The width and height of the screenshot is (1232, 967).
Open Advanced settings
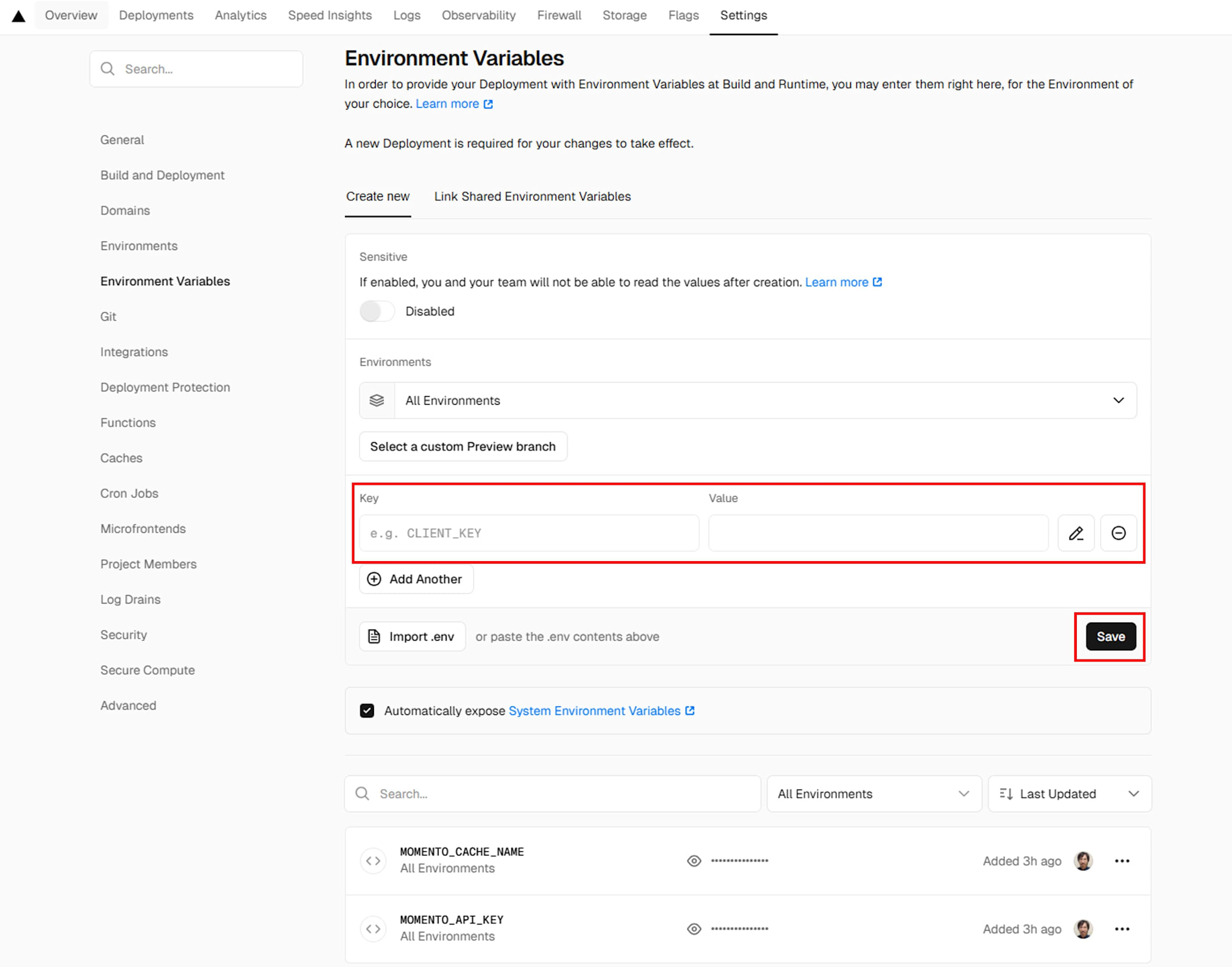click(128, 706)
